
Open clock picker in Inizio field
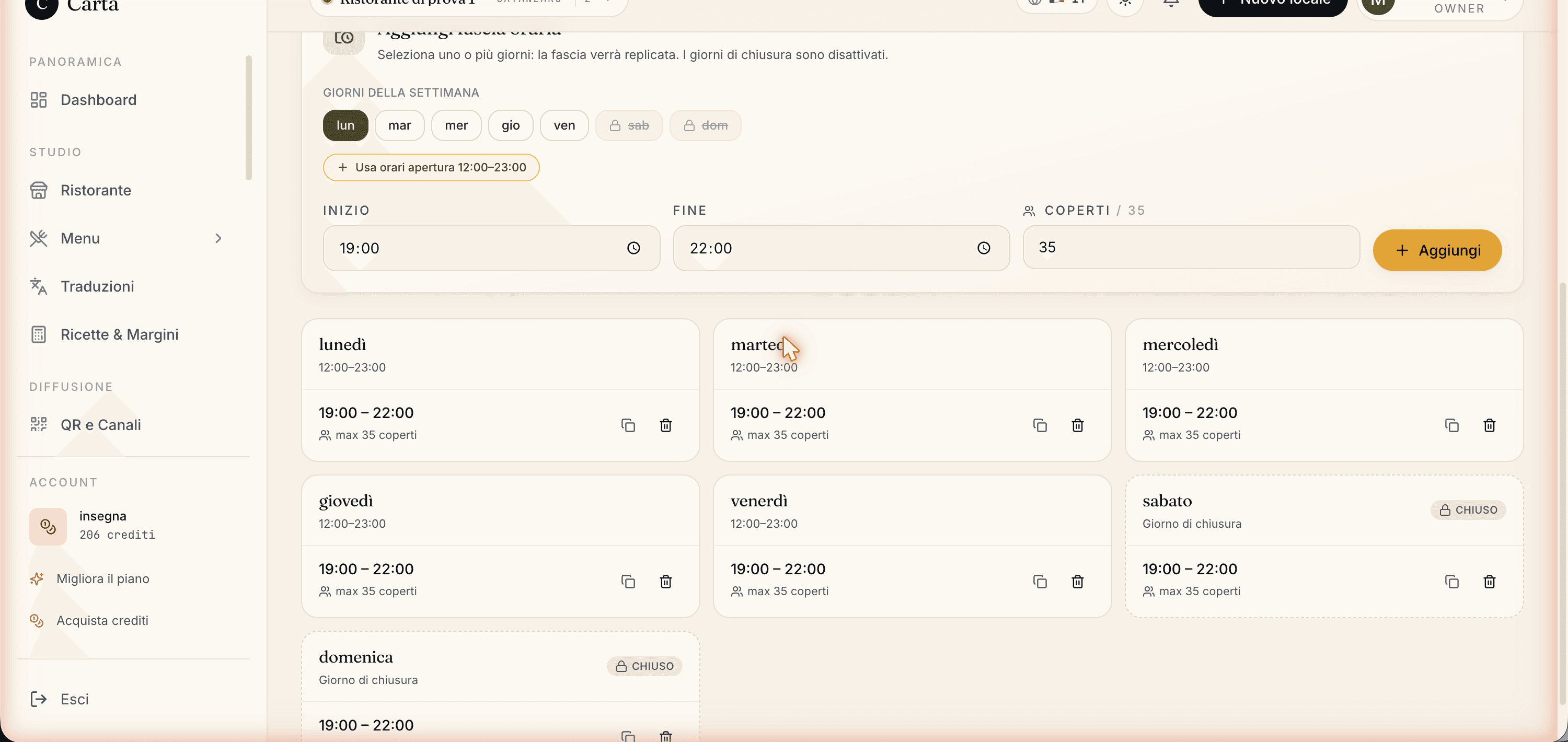[633, 248]
